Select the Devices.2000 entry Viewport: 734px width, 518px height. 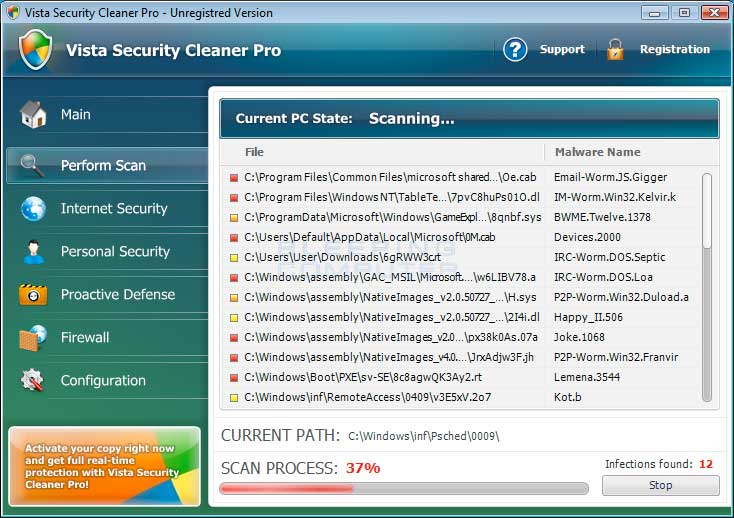tap(587, 237)
